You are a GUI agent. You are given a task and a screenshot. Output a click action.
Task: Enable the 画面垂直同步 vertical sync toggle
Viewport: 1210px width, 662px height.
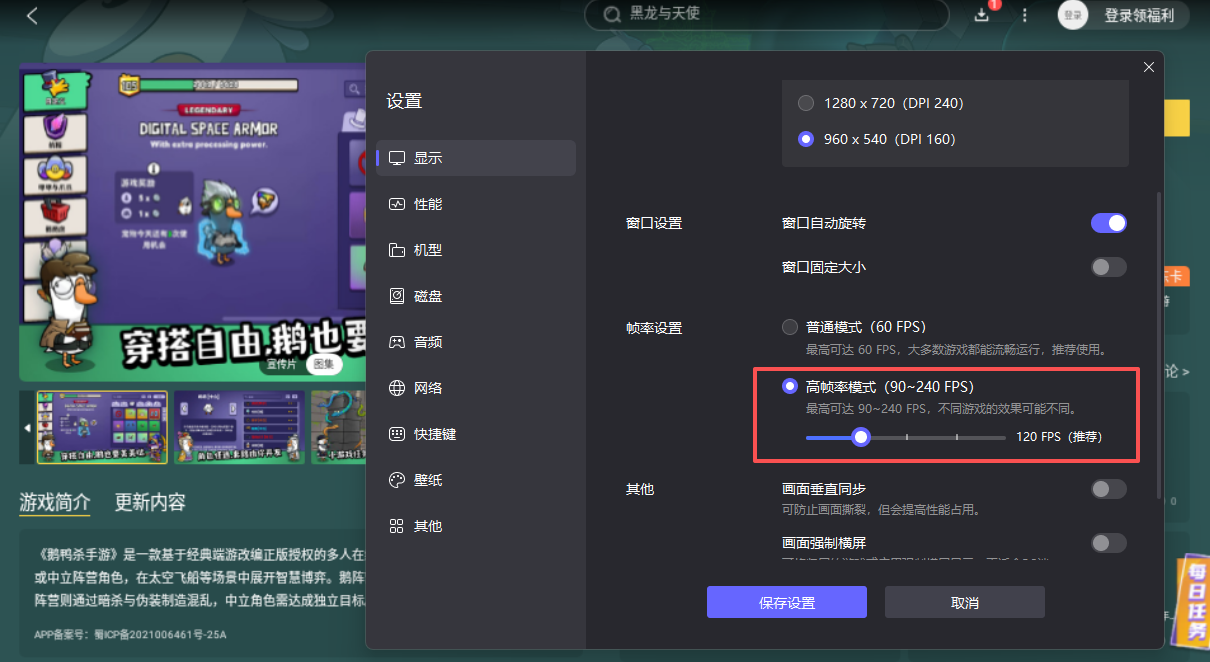tap(1108, 489)
